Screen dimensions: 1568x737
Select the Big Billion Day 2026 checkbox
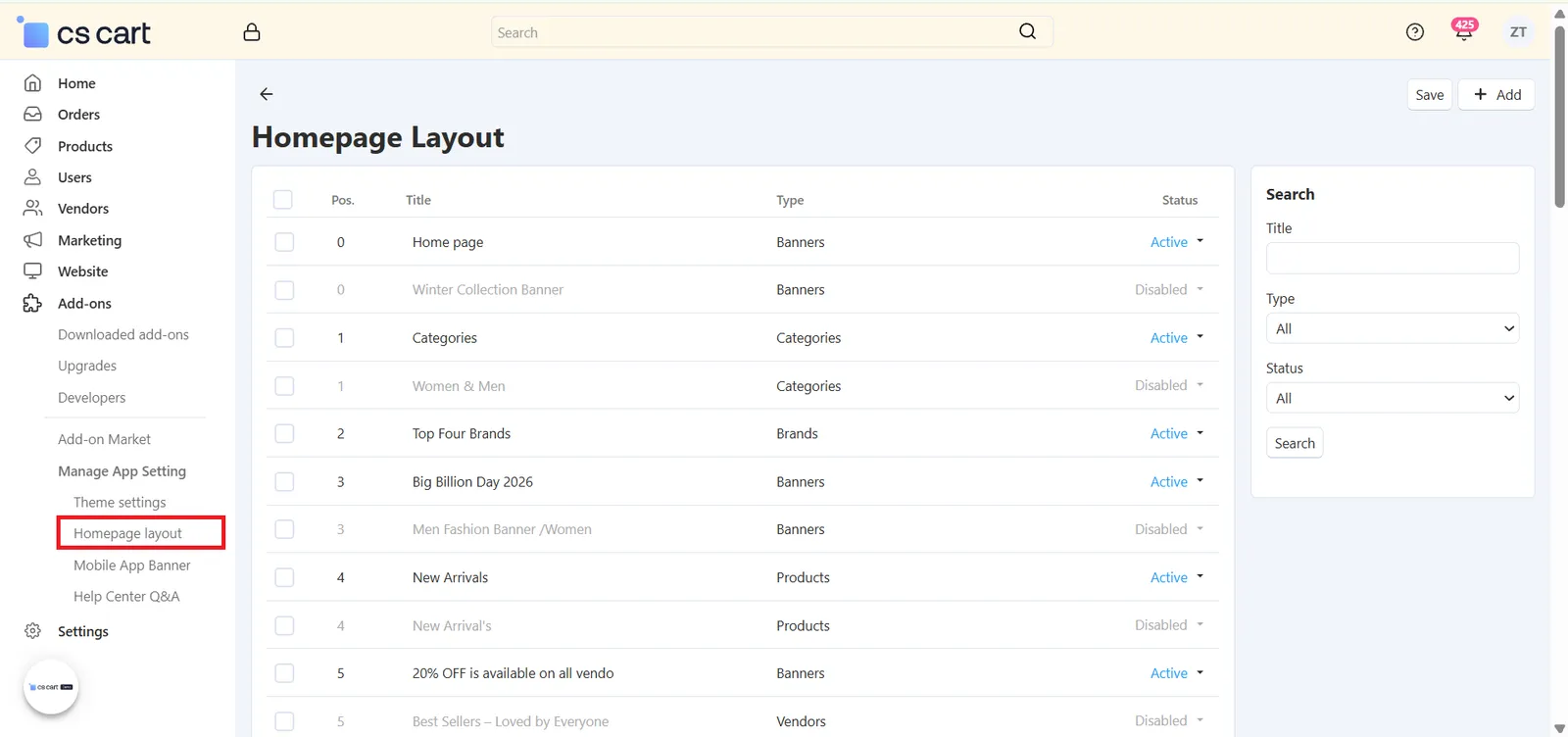click(284, 481)
